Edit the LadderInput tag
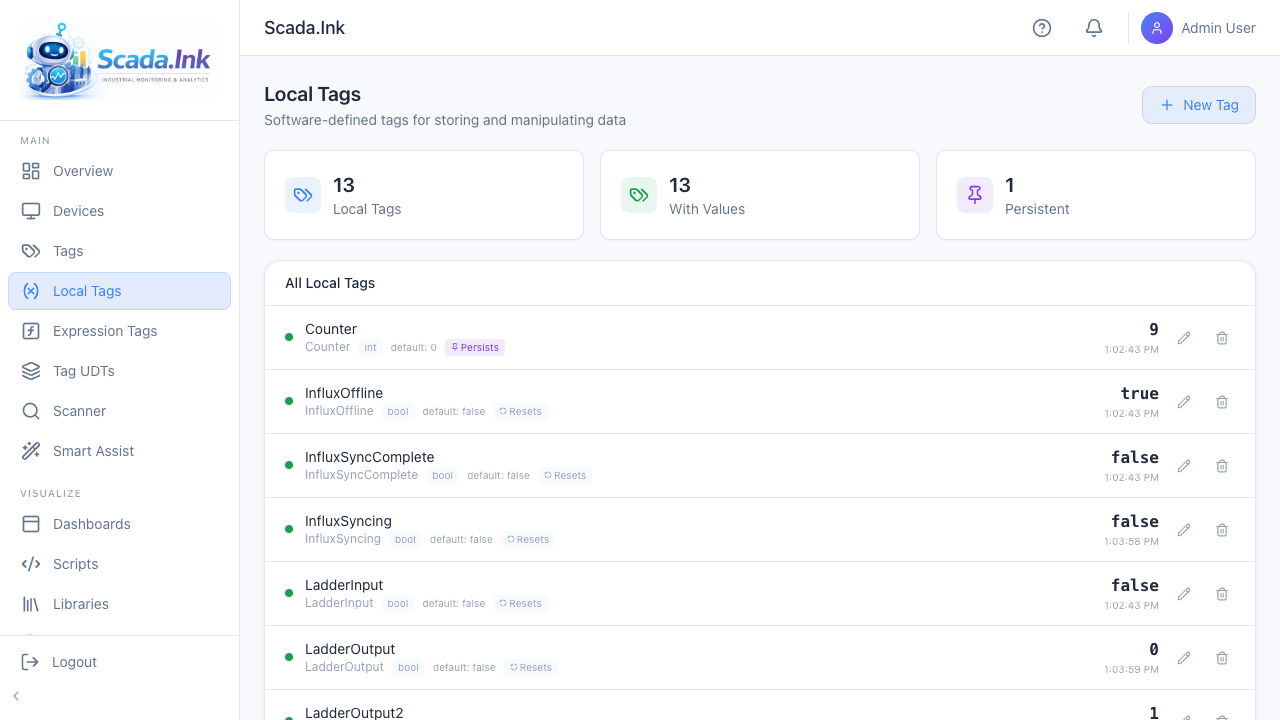 (x=1184, y=594)
